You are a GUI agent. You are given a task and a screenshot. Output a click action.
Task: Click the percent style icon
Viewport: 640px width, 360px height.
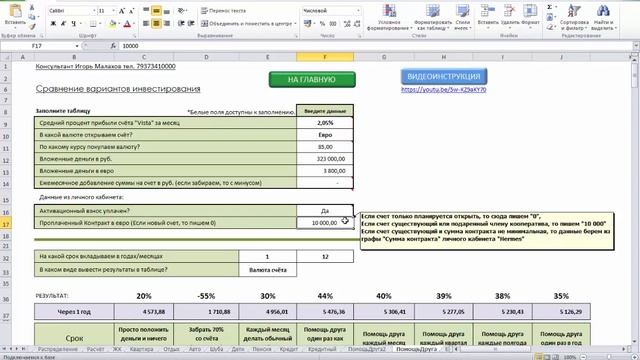(x=322, y=24)
